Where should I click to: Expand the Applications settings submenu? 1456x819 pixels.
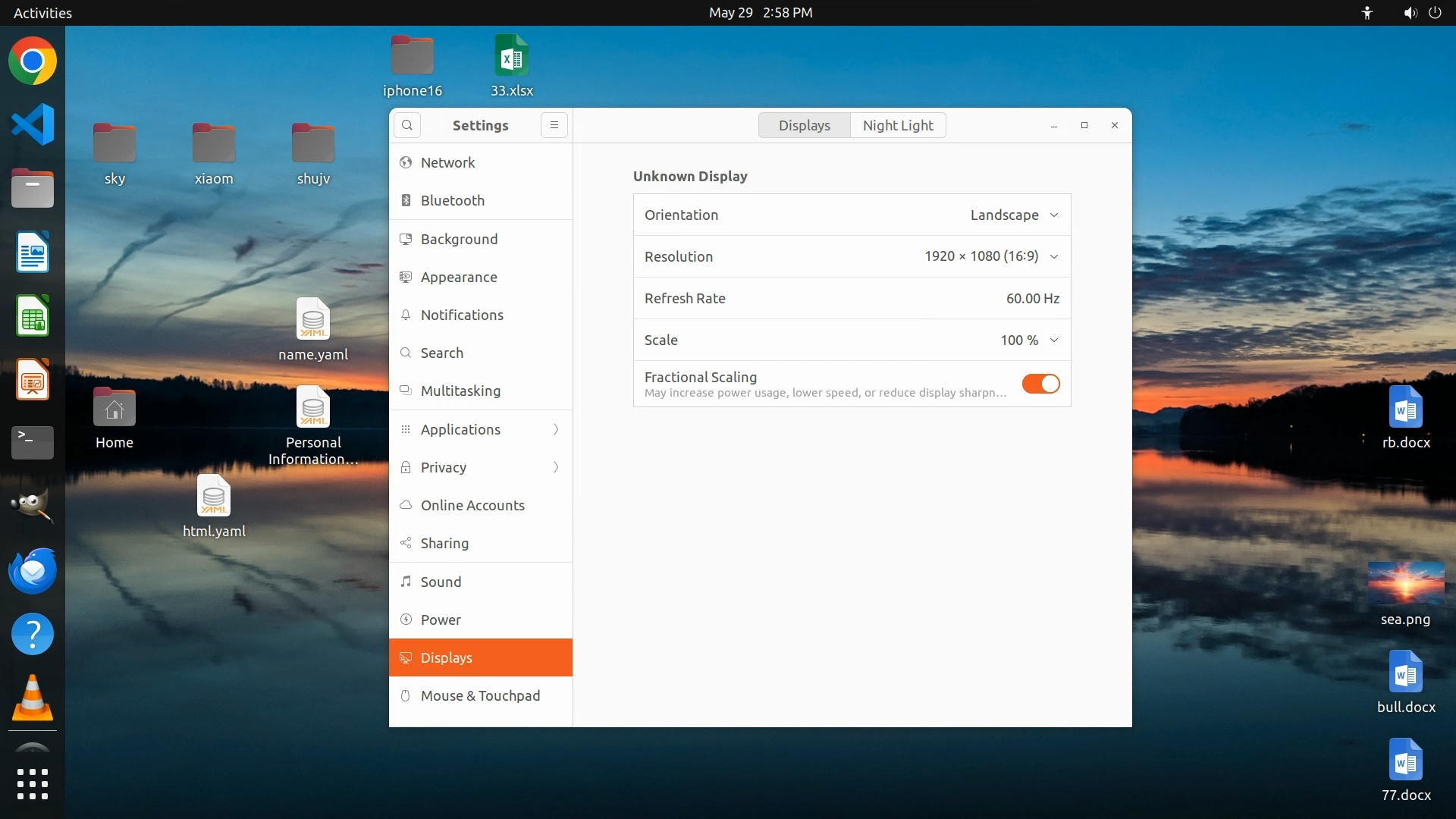[x=481, y=429]
